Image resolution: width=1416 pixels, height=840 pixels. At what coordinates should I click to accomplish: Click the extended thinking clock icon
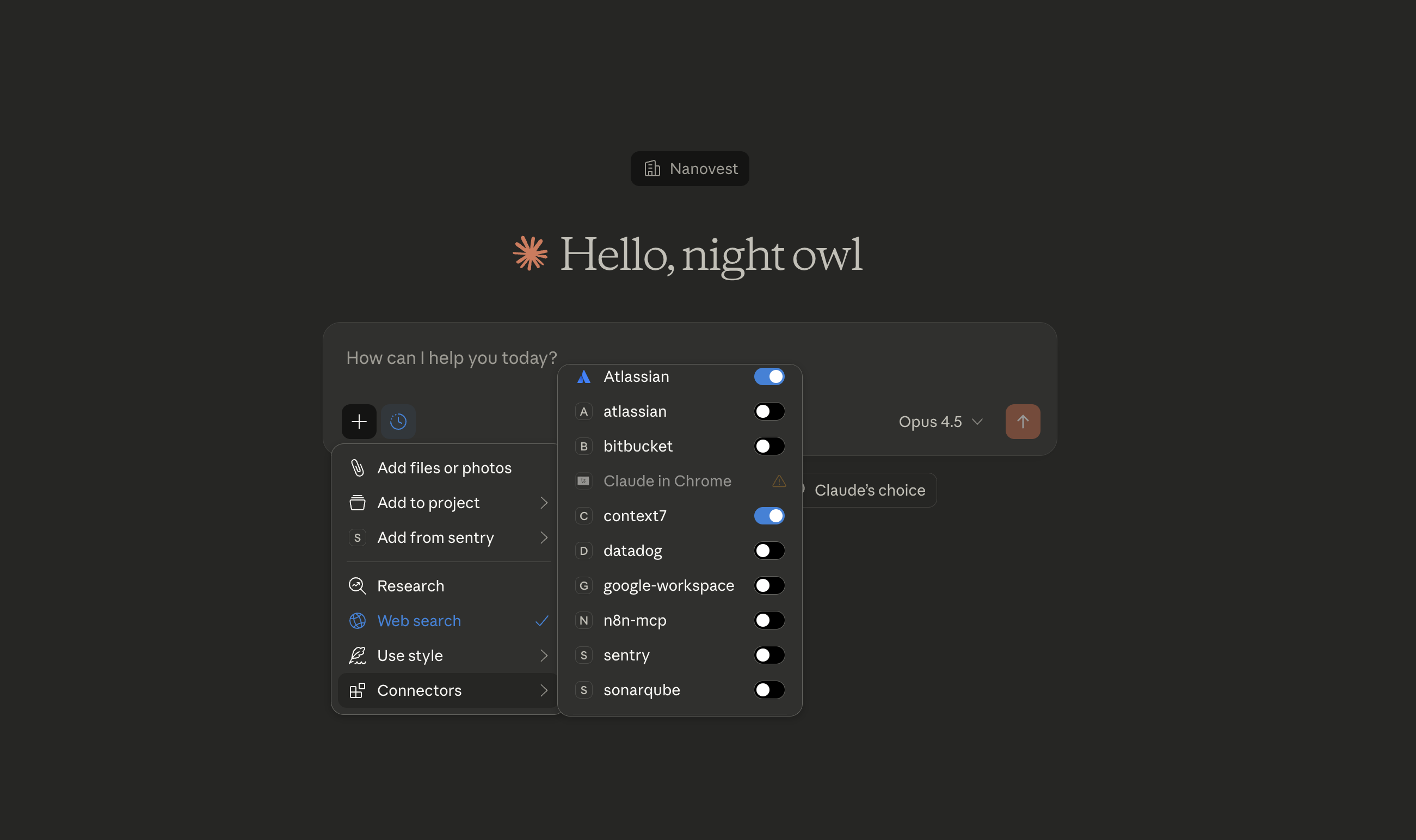coord(398,422)
